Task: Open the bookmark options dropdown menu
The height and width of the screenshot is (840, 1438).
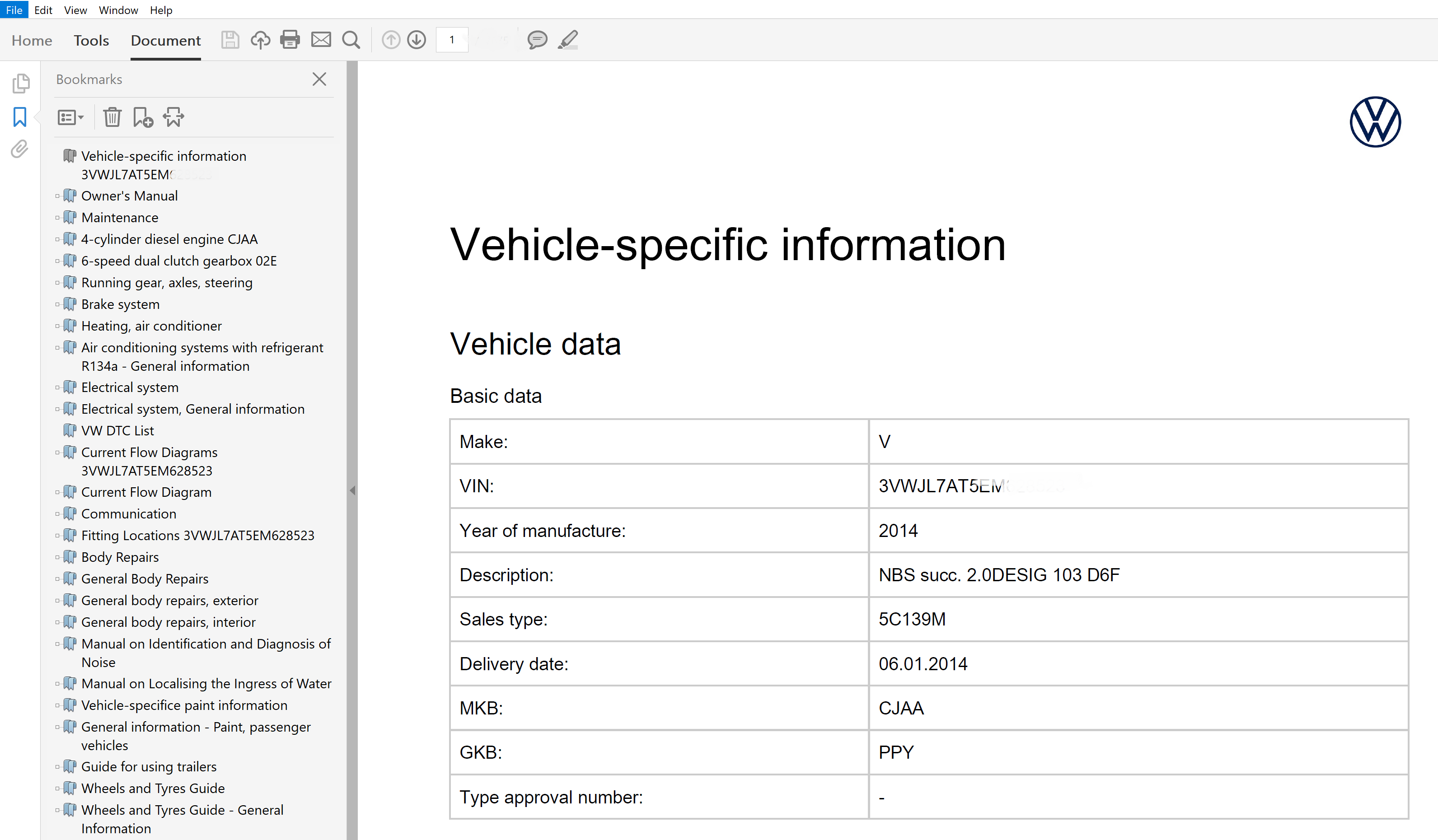Action: point(71,117)
